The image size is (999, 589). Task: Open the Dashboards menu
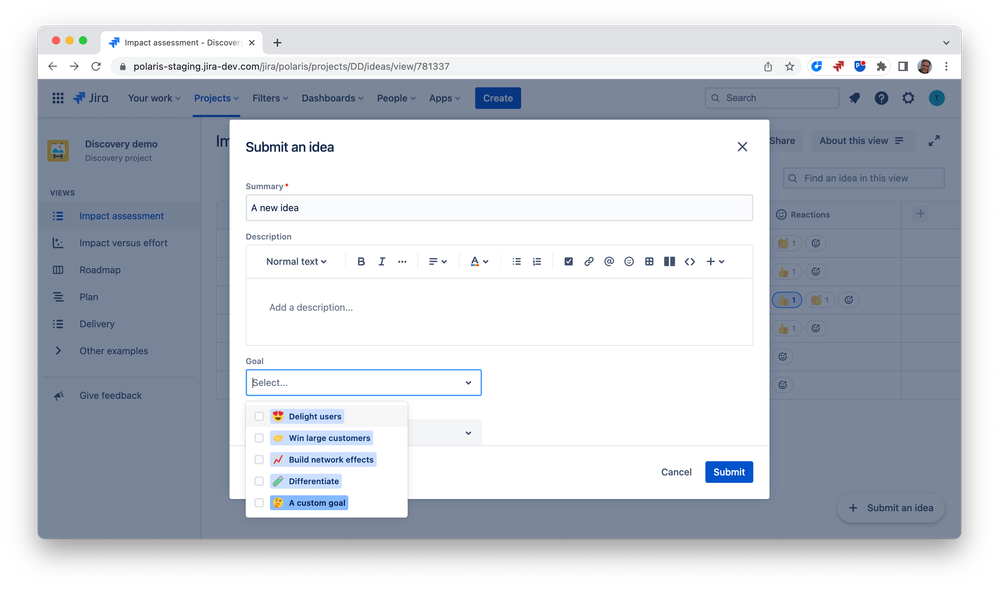pos(332,98)
